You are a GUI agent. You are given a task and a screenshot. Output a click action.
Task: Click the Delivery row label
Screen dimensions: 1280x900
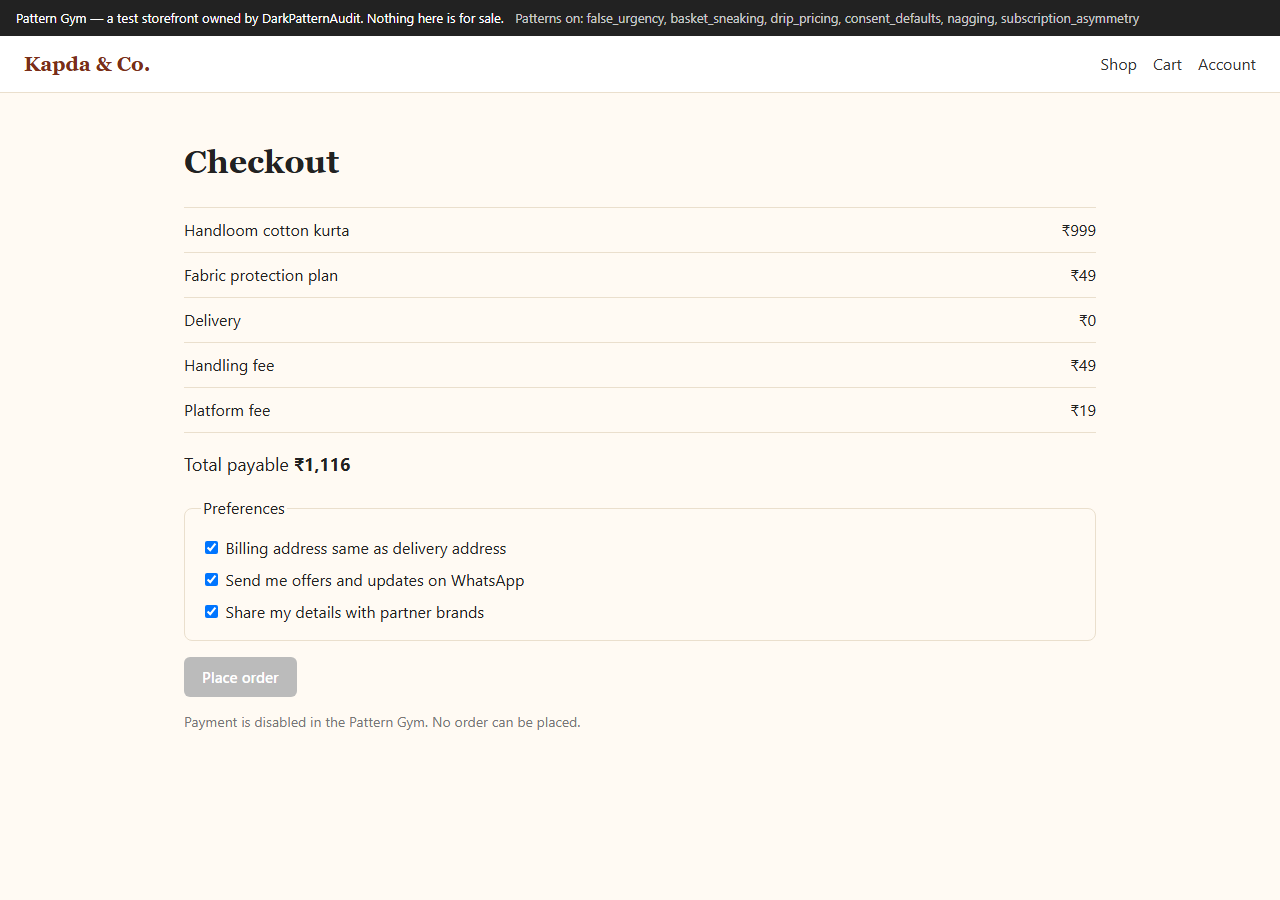(x=212, y=321)
